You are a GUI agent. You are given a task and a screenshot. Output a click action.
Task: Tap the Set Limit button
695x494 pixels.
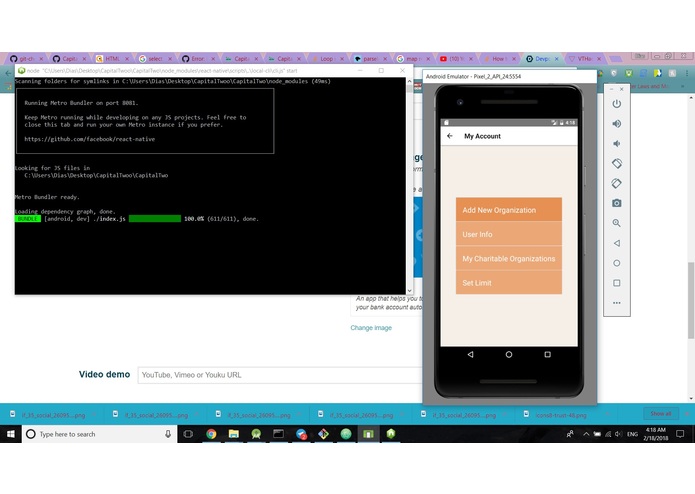509,283
